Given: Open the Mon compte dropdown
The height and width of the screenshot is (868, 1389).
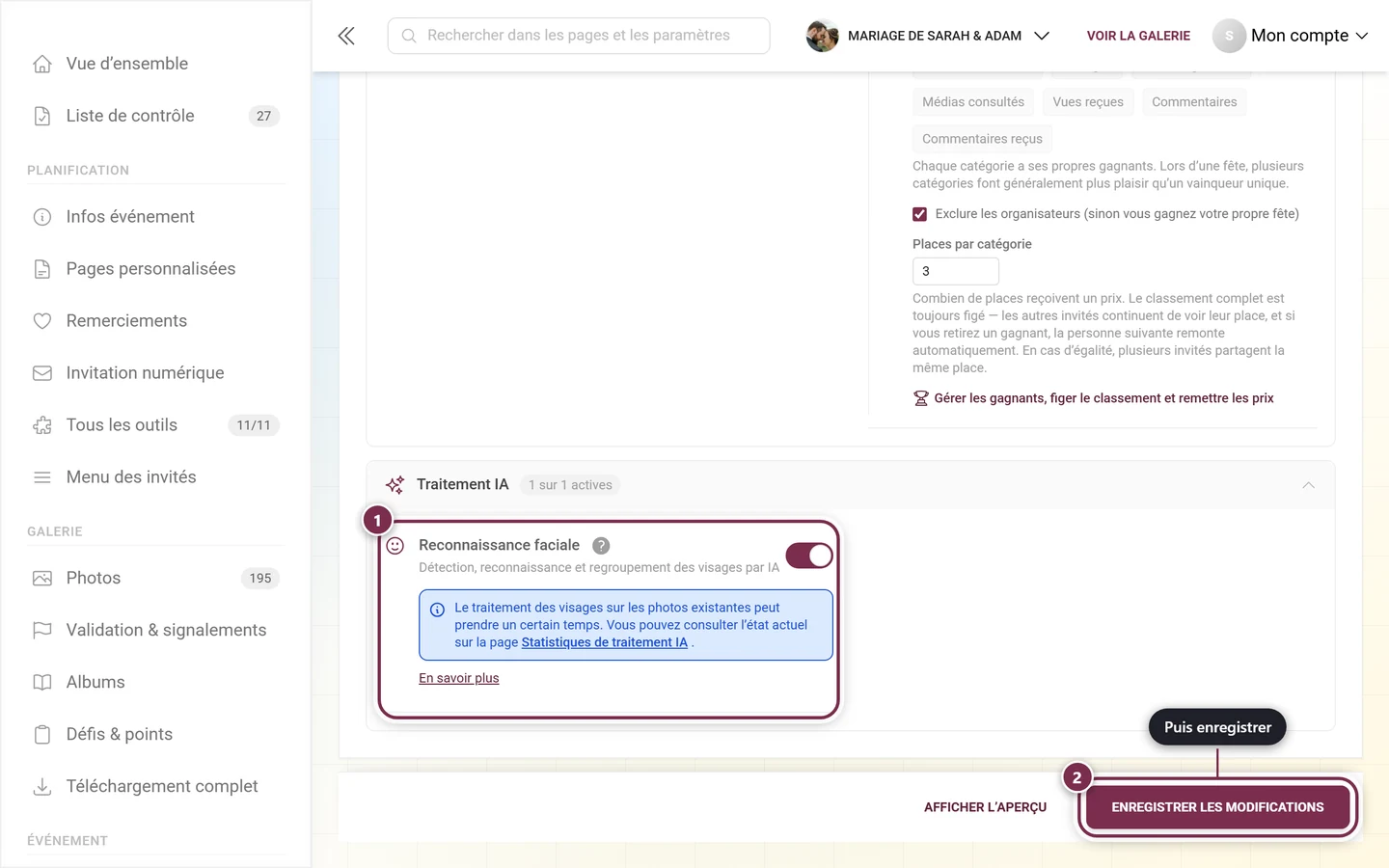Looking at the screenshot, I should [1291, 36].
